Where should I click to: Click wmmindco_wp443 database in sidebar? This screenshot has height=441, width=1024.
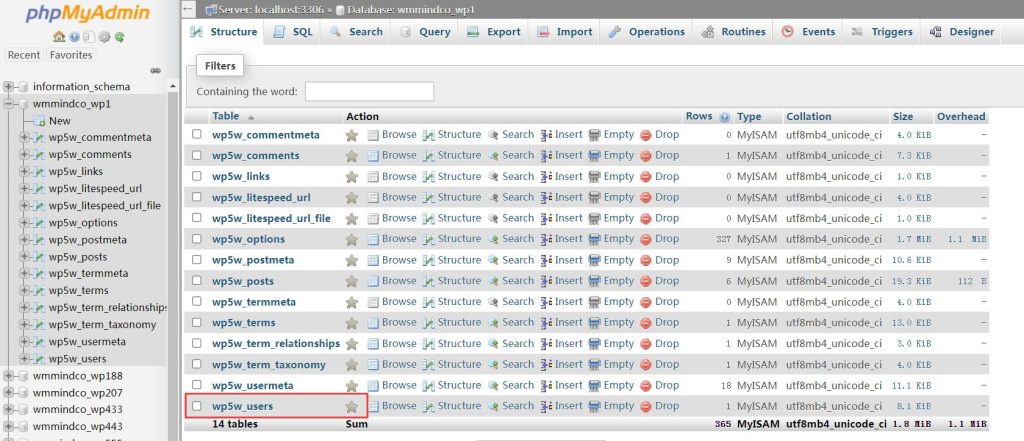tap(78, 427)
